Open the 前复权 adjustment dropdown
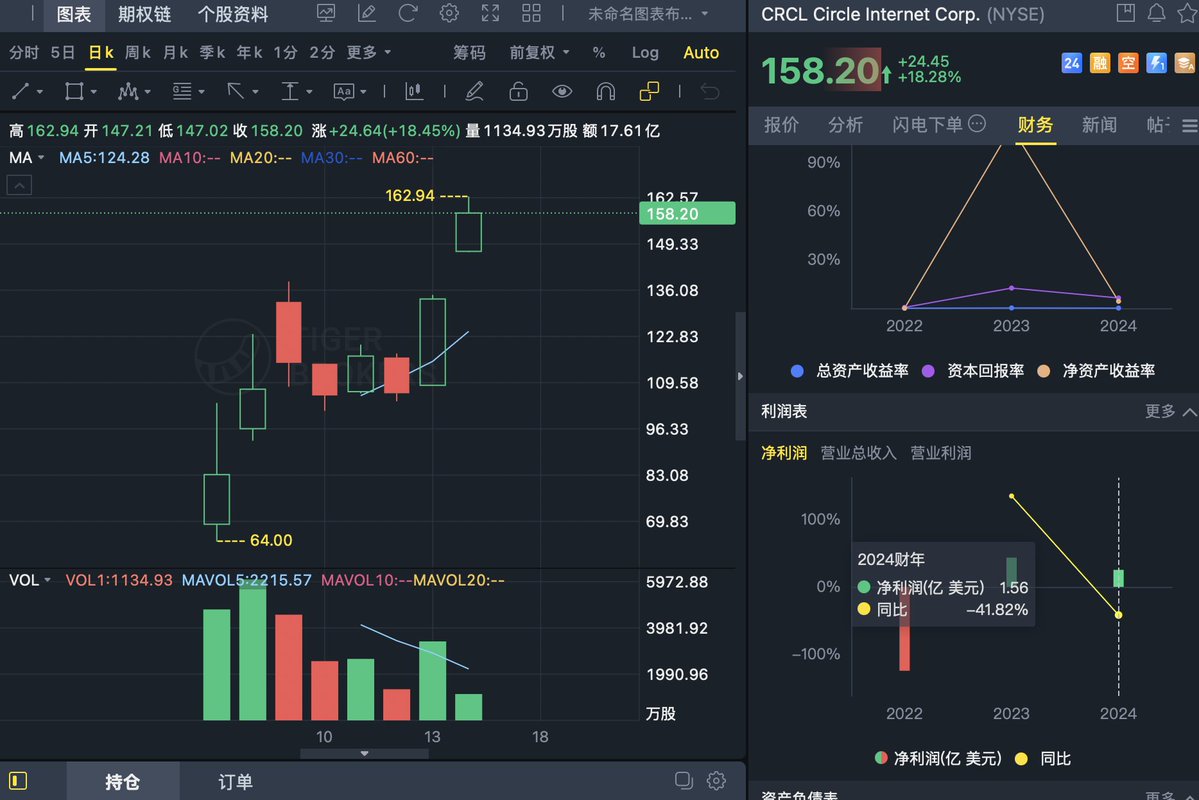 pyautogui.click(x=540, y=53)
